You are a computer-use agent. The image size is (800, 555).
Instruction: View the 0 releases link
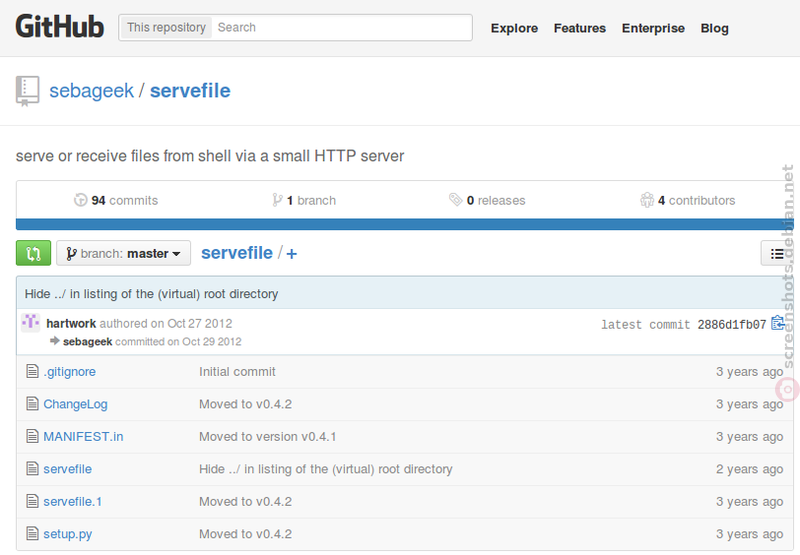tap(487, 200)
